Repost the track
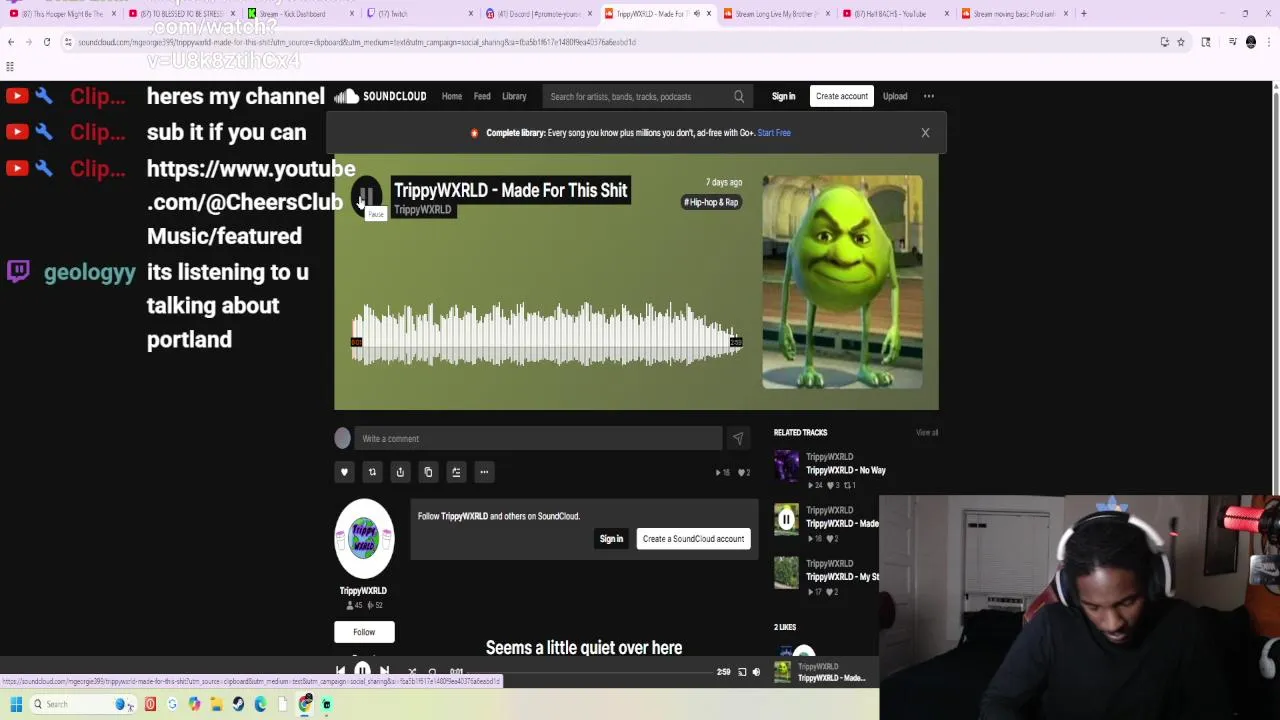This screenshot has width=1280, height=720. [x=372, y=472]
